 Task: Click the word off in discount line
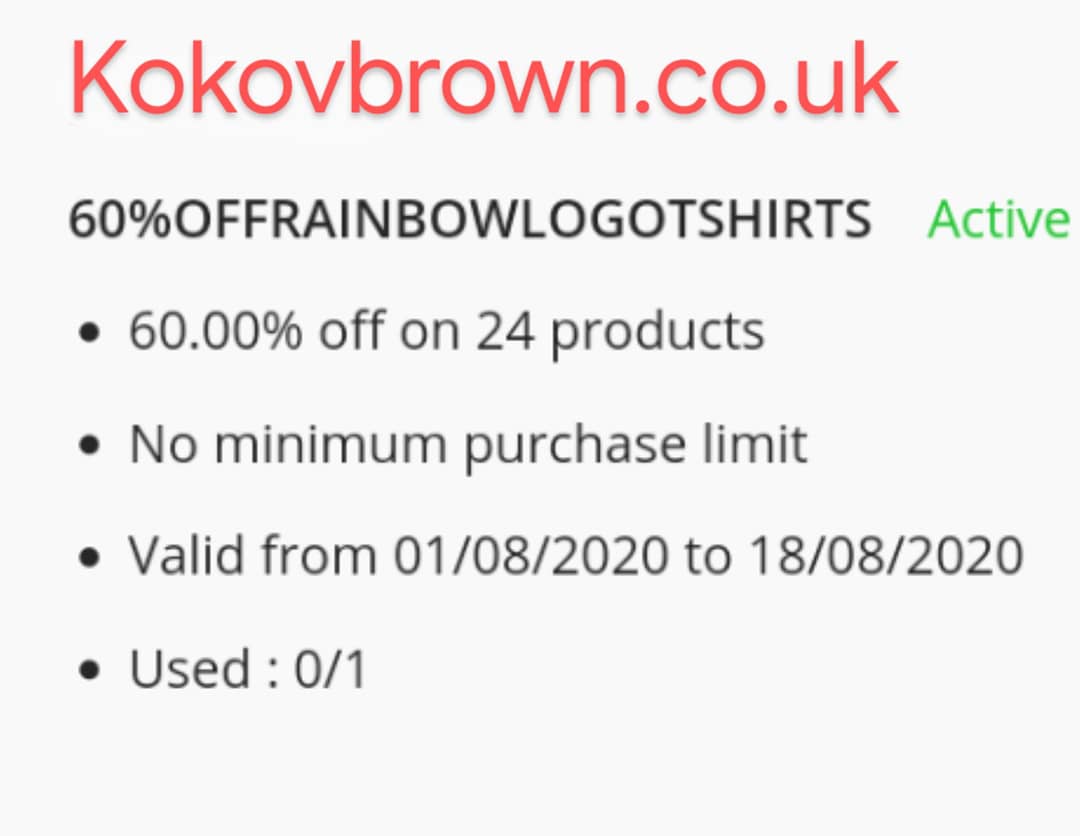tap(351, 331)
